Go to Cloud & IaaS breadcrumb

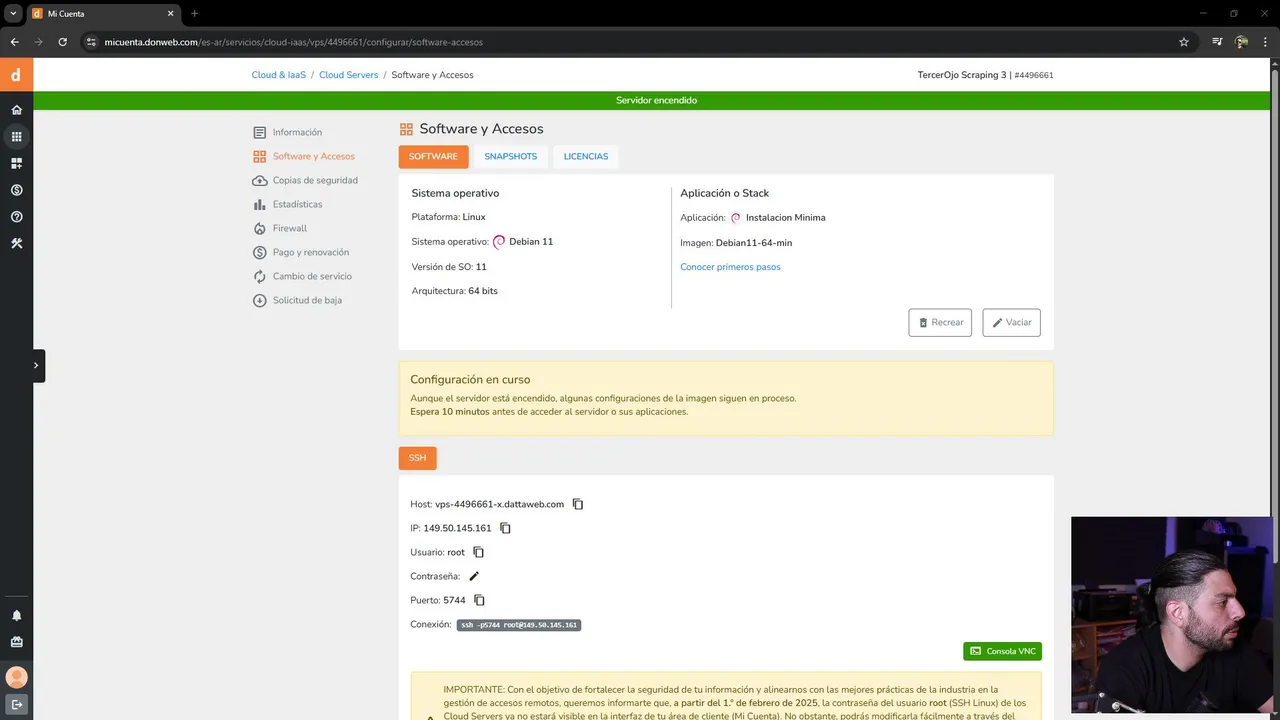tap(279, 75)
